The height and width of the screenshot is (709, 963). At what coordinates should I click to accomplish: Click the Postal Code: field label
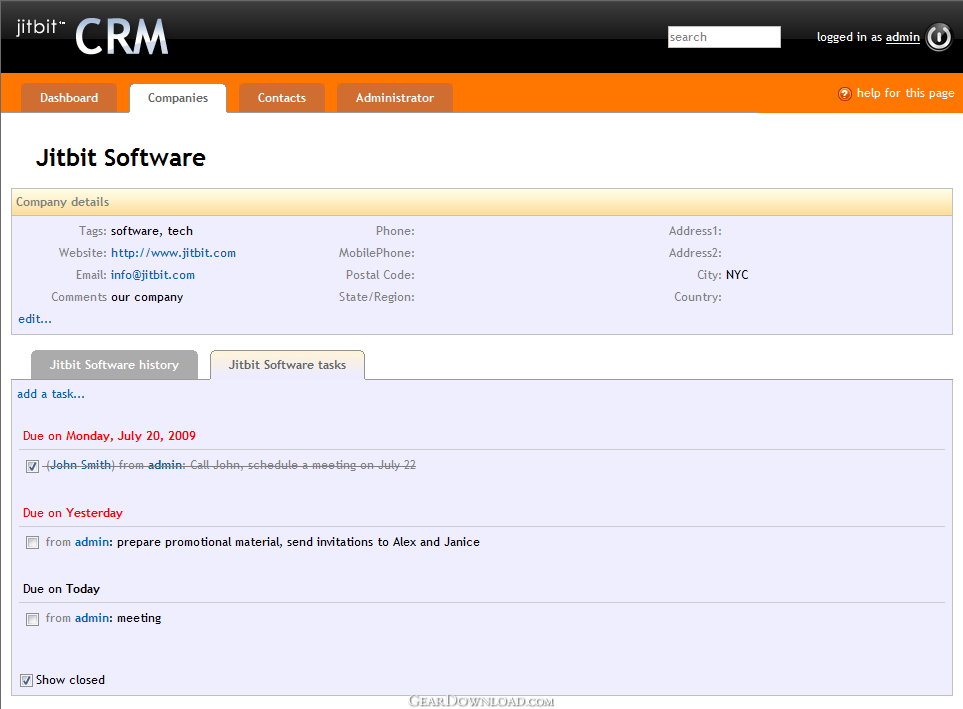tap(380, 275)
